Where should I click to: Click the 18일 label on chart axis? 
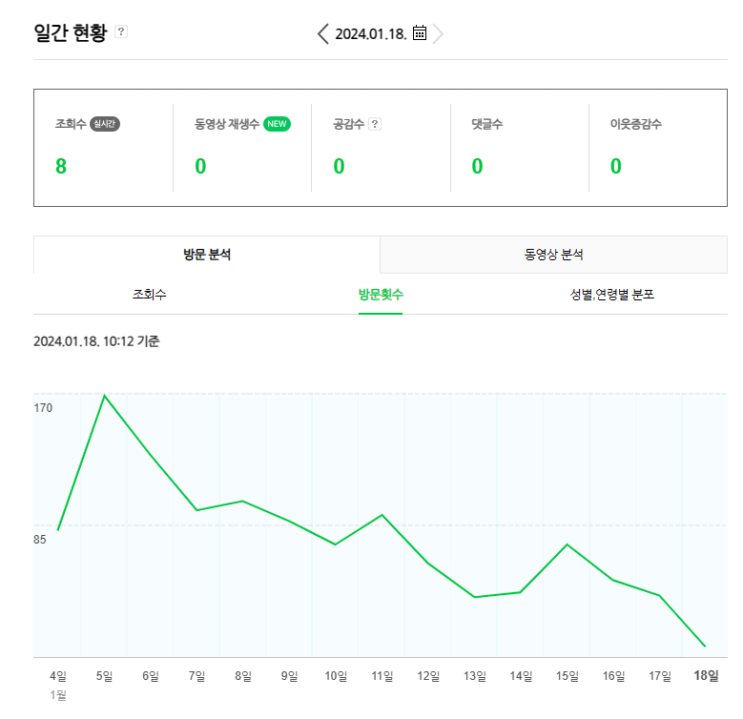coord(706,676)
